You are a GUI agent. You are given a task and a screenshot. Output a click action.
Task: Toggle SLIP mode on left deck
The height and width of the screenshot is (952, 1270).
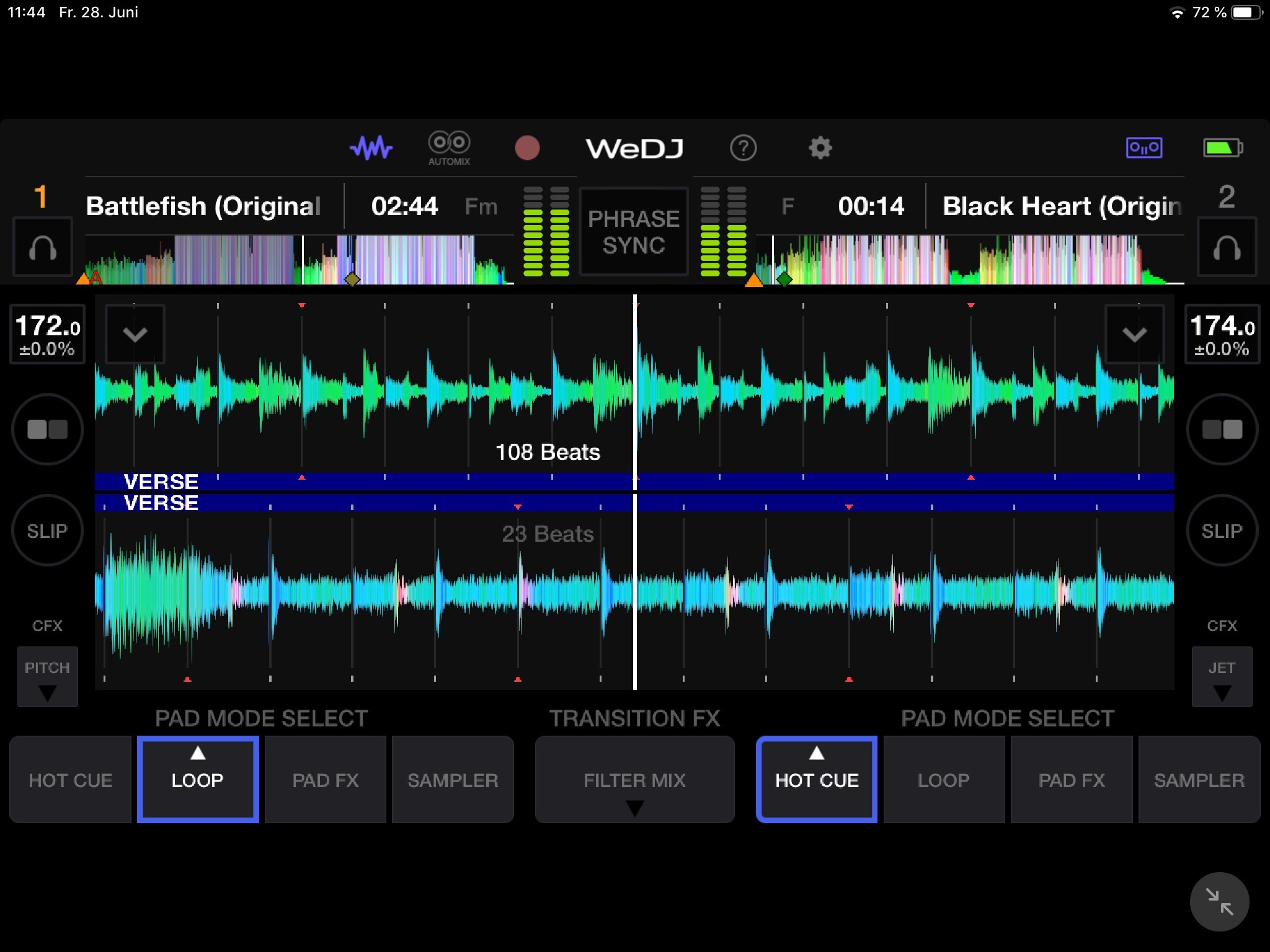(47, 531)
